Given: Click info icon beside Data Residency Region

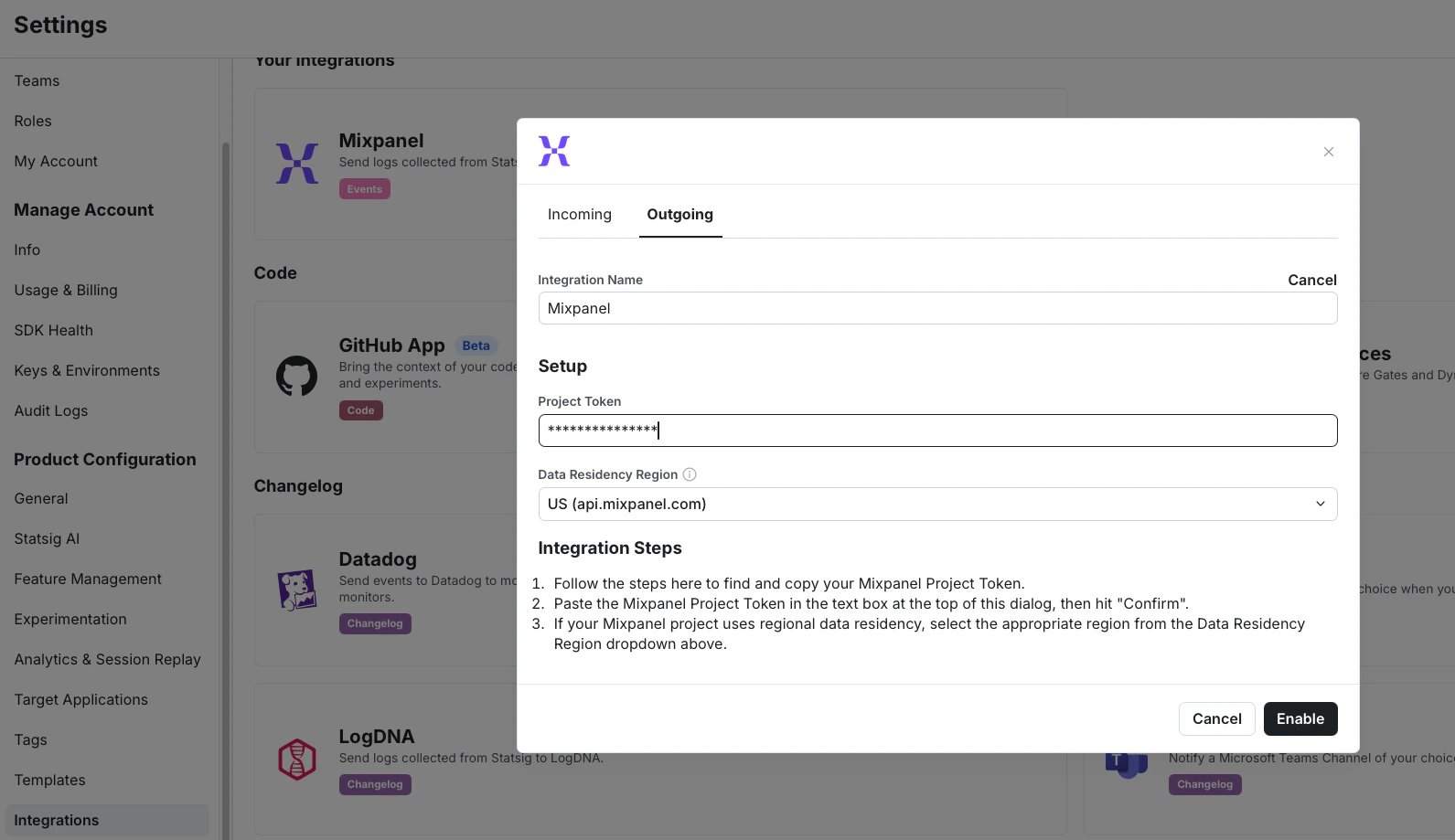Looking at the screenshot, I should [690, 474].
